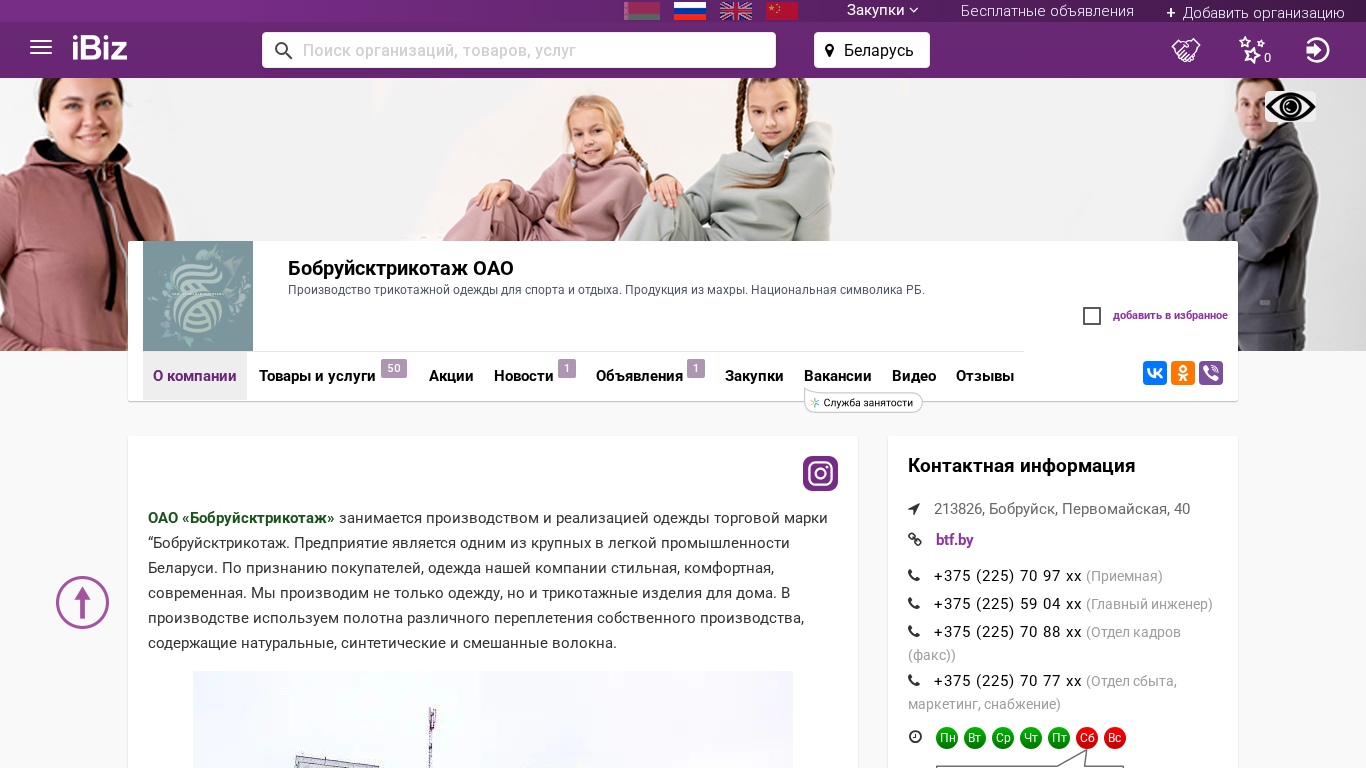
Task: Click the Ср weekday circle
Action: (x=1003, y=738)
